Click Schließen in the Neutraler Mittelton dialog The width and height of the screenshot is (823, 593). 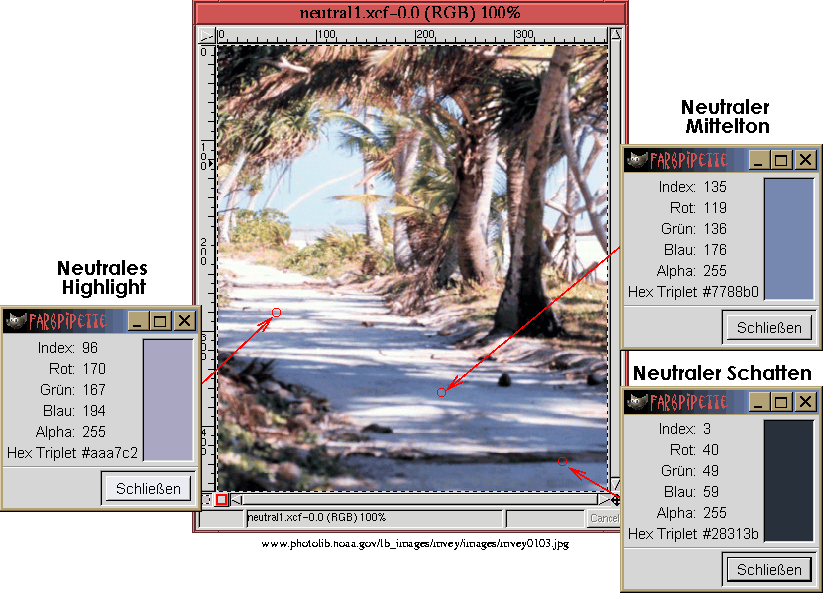point(769,327)
